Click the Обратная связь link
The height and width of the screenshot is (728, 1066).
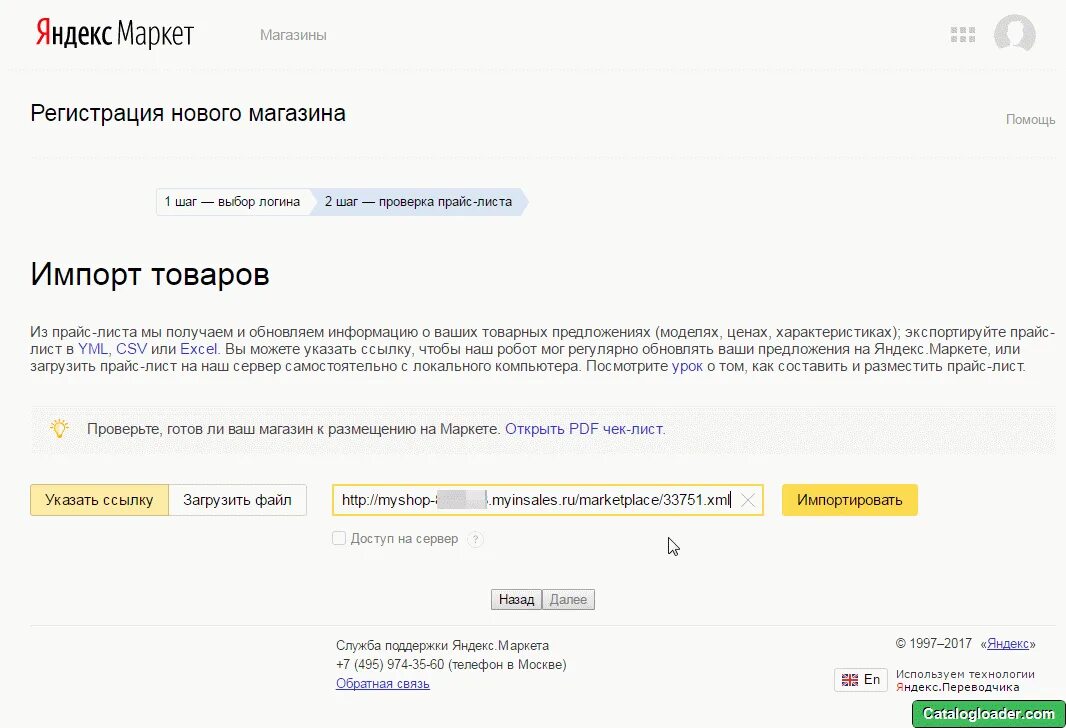pyautogui.click(x=383, y=683)
